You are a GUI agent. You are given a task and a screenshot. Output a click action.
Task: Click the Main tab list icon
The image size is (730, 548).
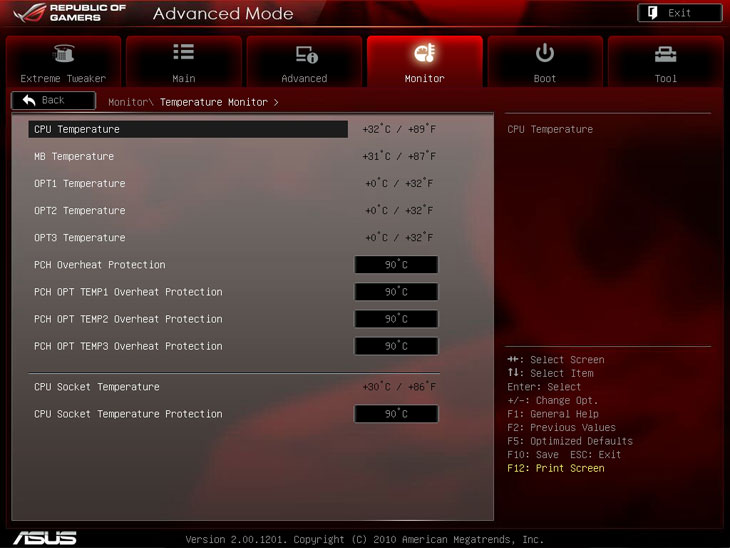pos(184,53)
